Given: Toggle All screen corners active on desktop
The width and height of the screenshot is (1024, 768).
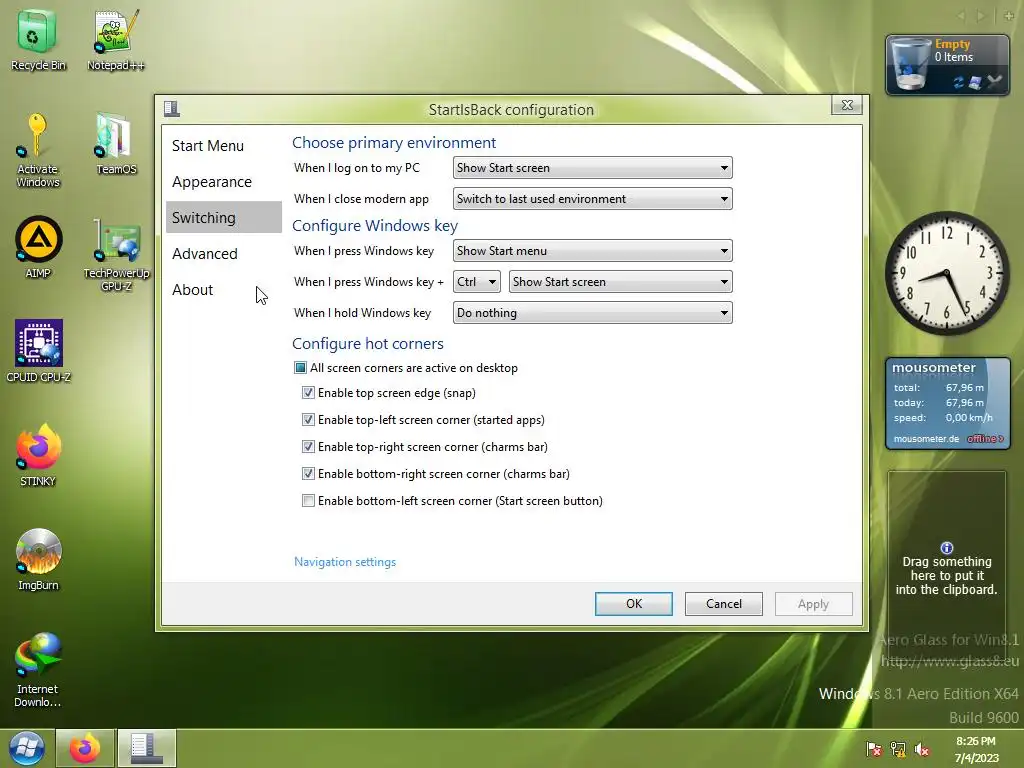Looking at the screenshot, I should [x=300, y=368].
